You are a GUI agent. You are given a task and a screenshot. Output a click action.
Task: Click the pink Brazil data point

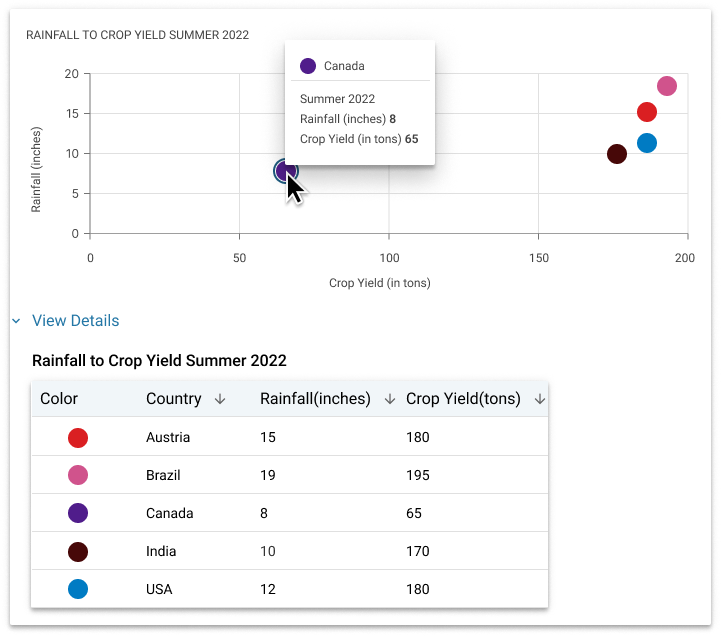click(x=666, y=86)
